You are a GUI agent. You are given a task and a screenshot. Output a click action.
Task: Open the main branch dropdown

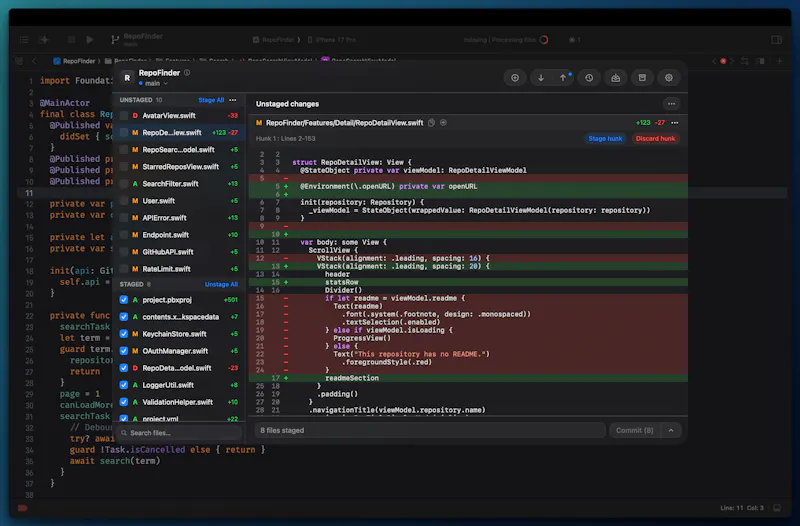pos(153,83)
